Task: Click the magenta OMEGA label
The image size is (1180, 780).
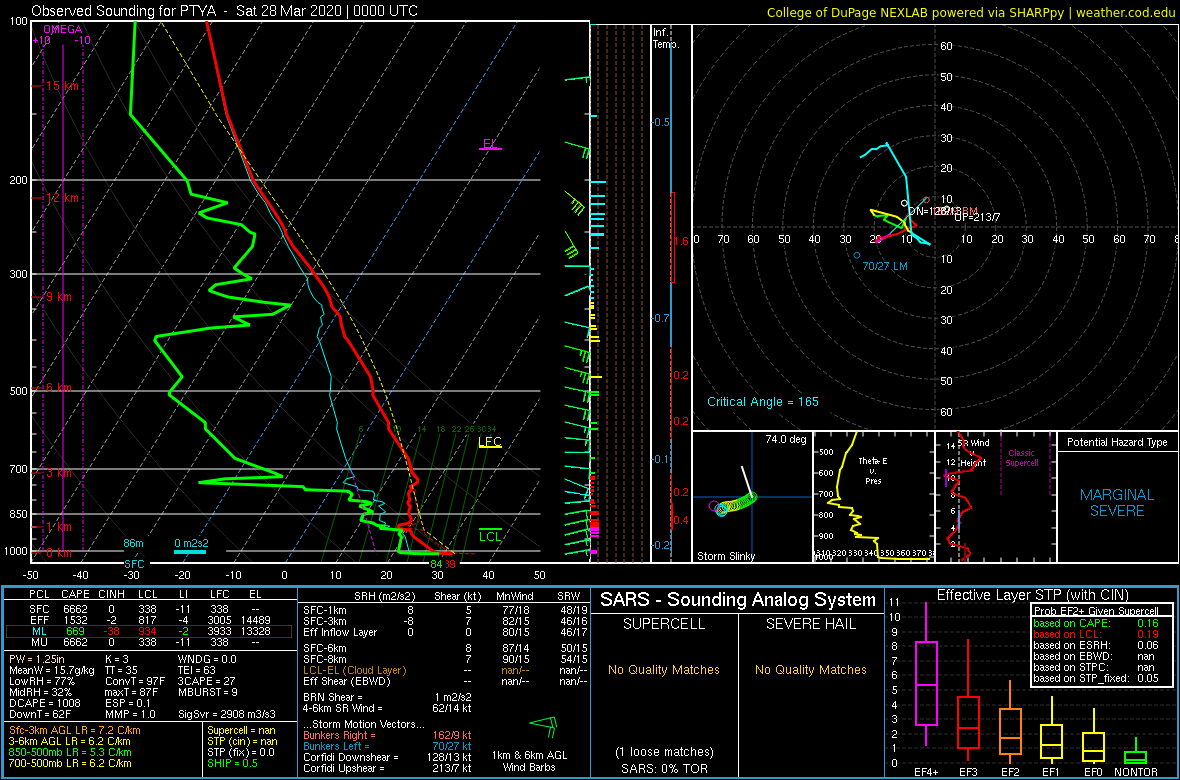Action: pyautogui.click(x=62, y=30)
